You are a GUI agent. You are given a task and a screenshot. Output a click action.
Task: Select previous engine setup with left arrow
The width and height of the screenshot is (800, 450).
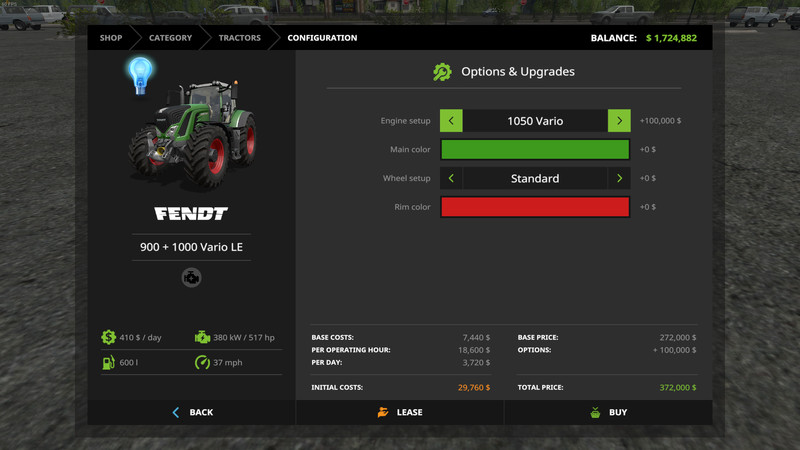coord(451,121)
